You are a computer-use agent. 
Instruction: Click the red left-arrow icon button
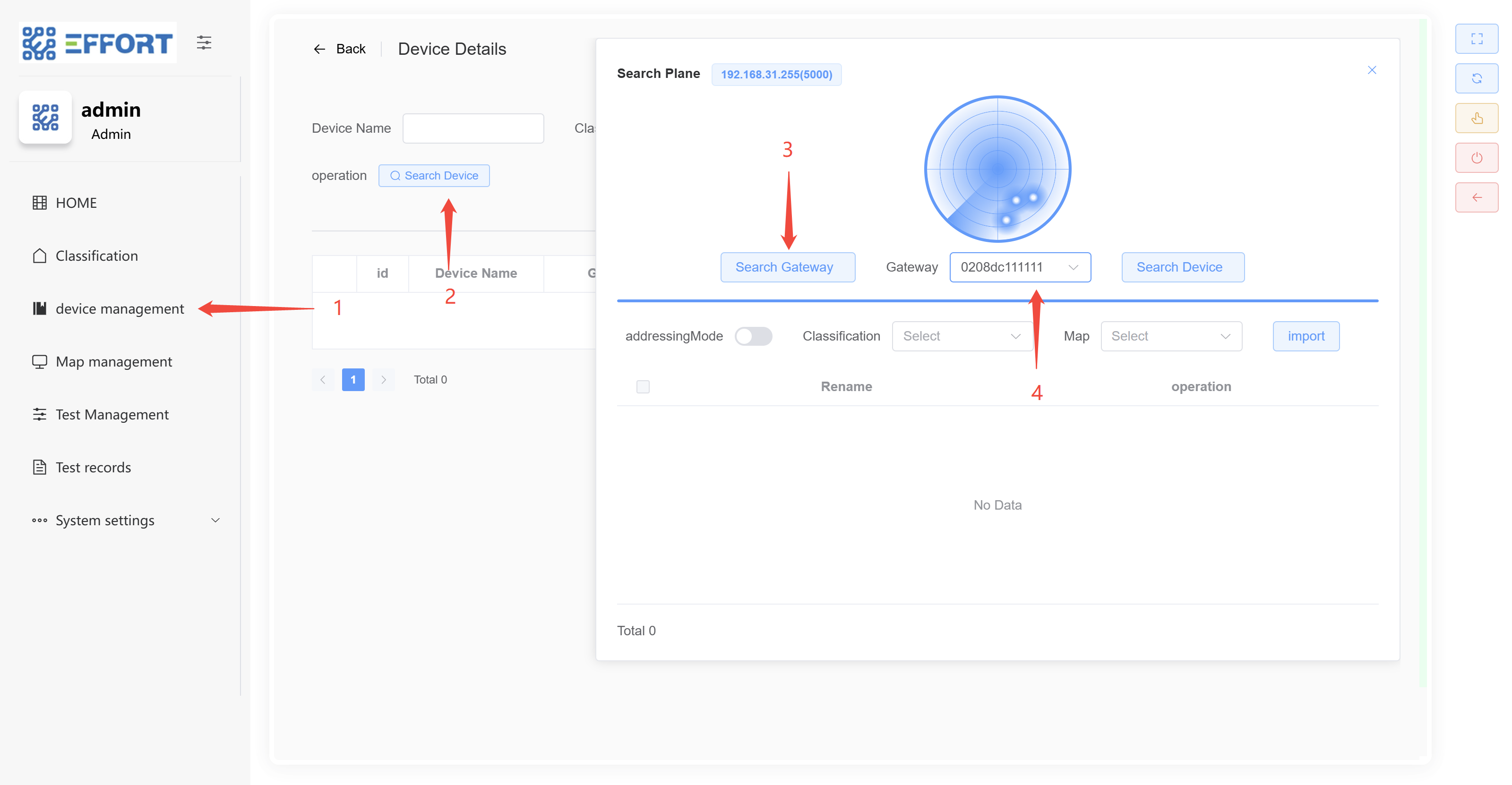[x=1476, y=197]
